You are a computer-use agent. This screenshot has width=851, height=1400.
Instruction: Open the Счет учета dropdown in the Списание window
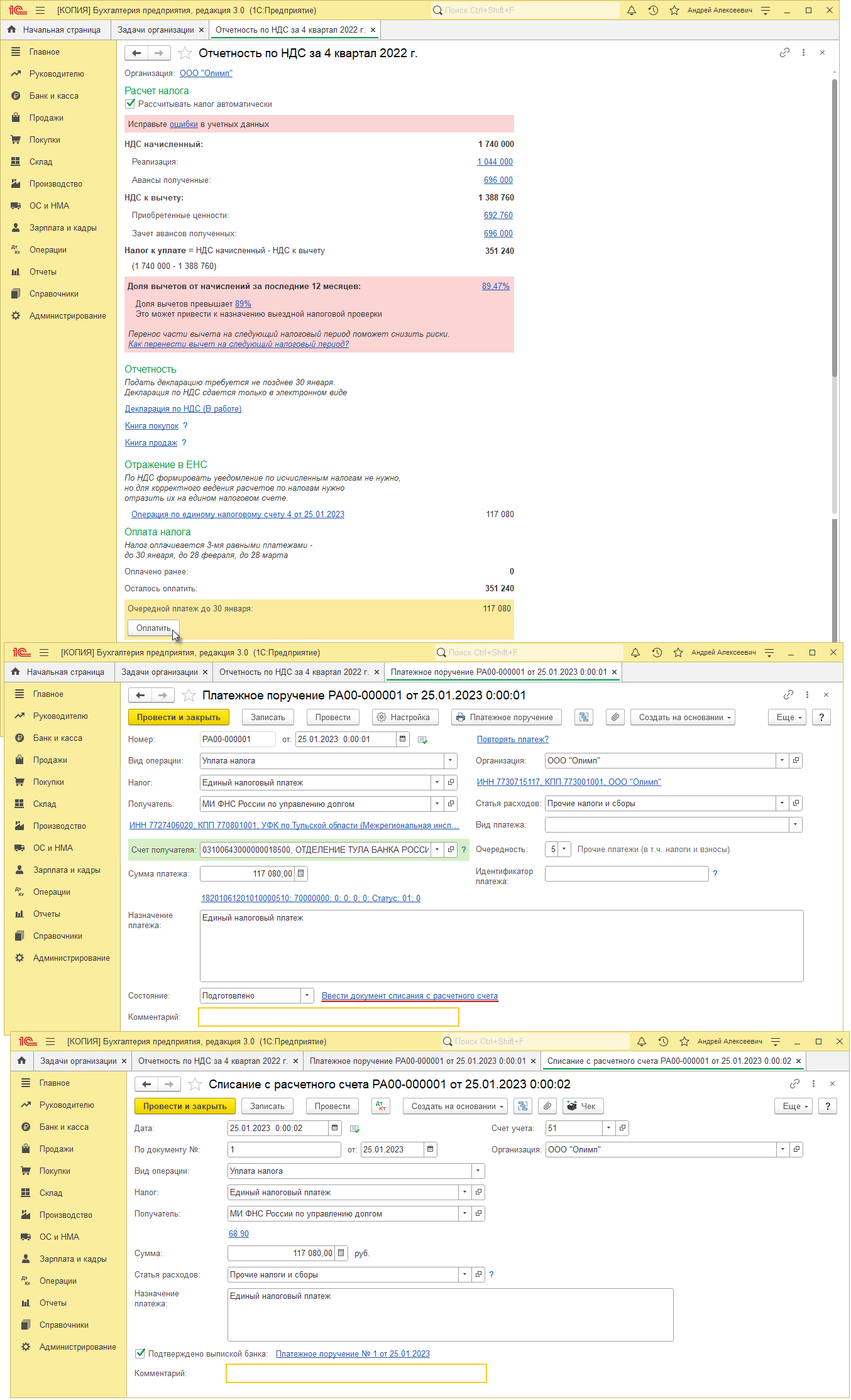[608, 1129]
